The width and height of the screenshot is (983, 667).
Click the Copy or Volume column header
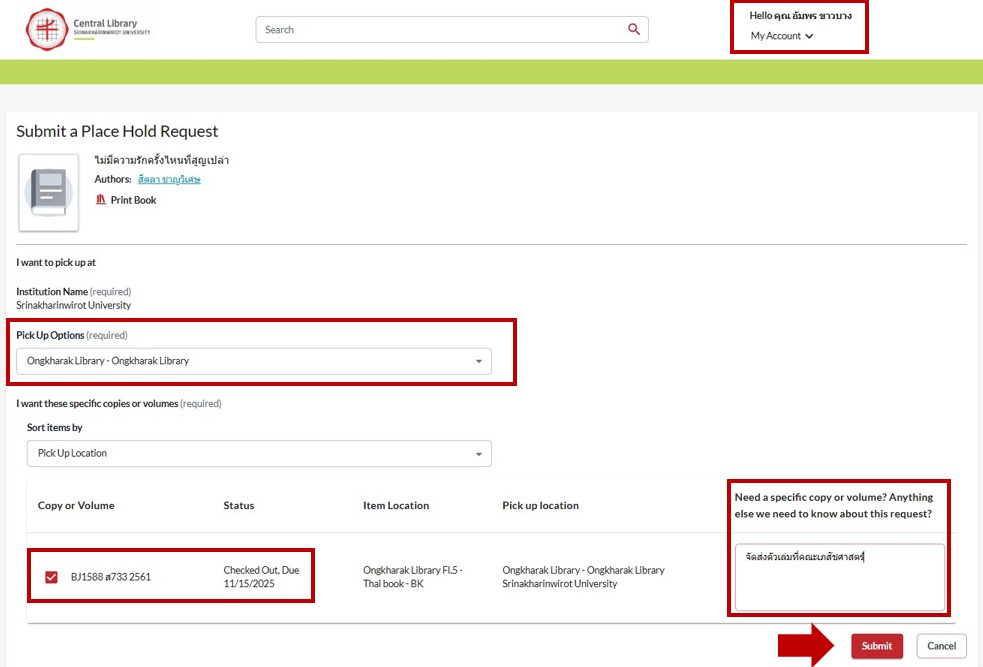click(x=76, y=506)
